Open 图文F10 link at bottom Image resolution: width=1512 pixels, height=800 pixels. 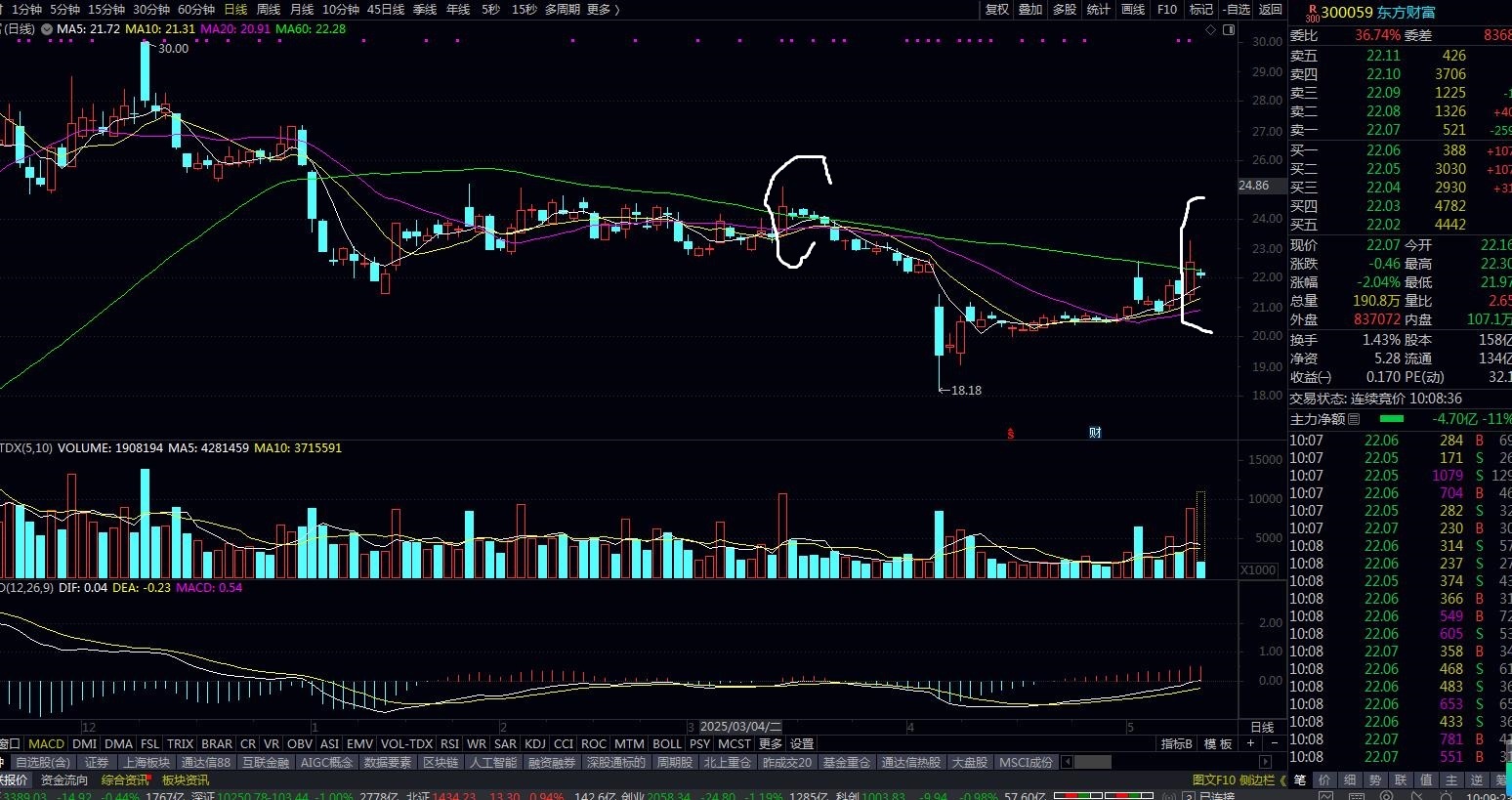click(1214, 779)
